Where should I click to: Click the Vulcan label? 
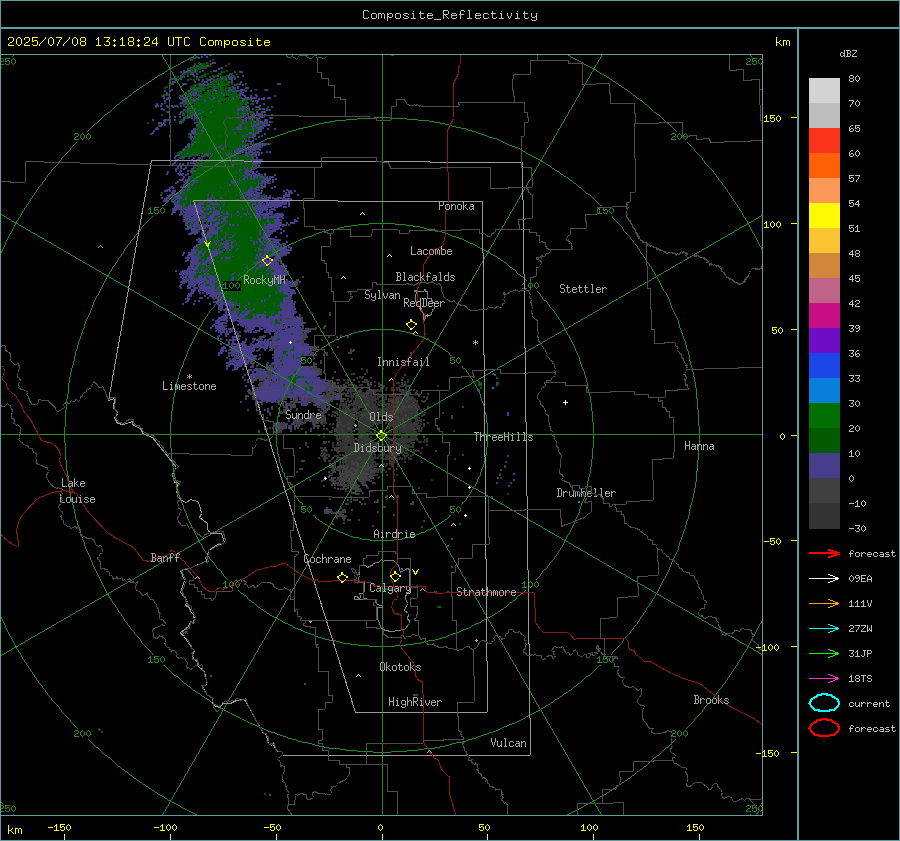[508, 743]
